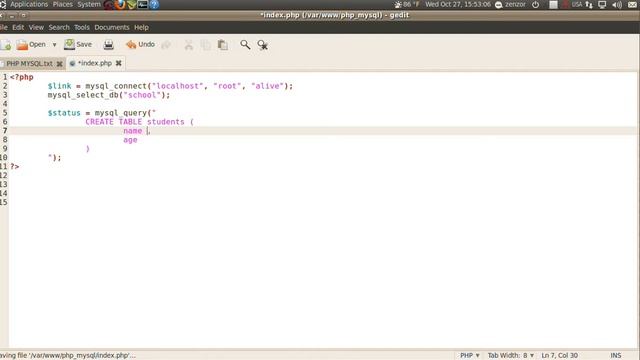640x360 pixels.
Task: Switch to the PHP MYSQL.txt tab
Action: 29,64
